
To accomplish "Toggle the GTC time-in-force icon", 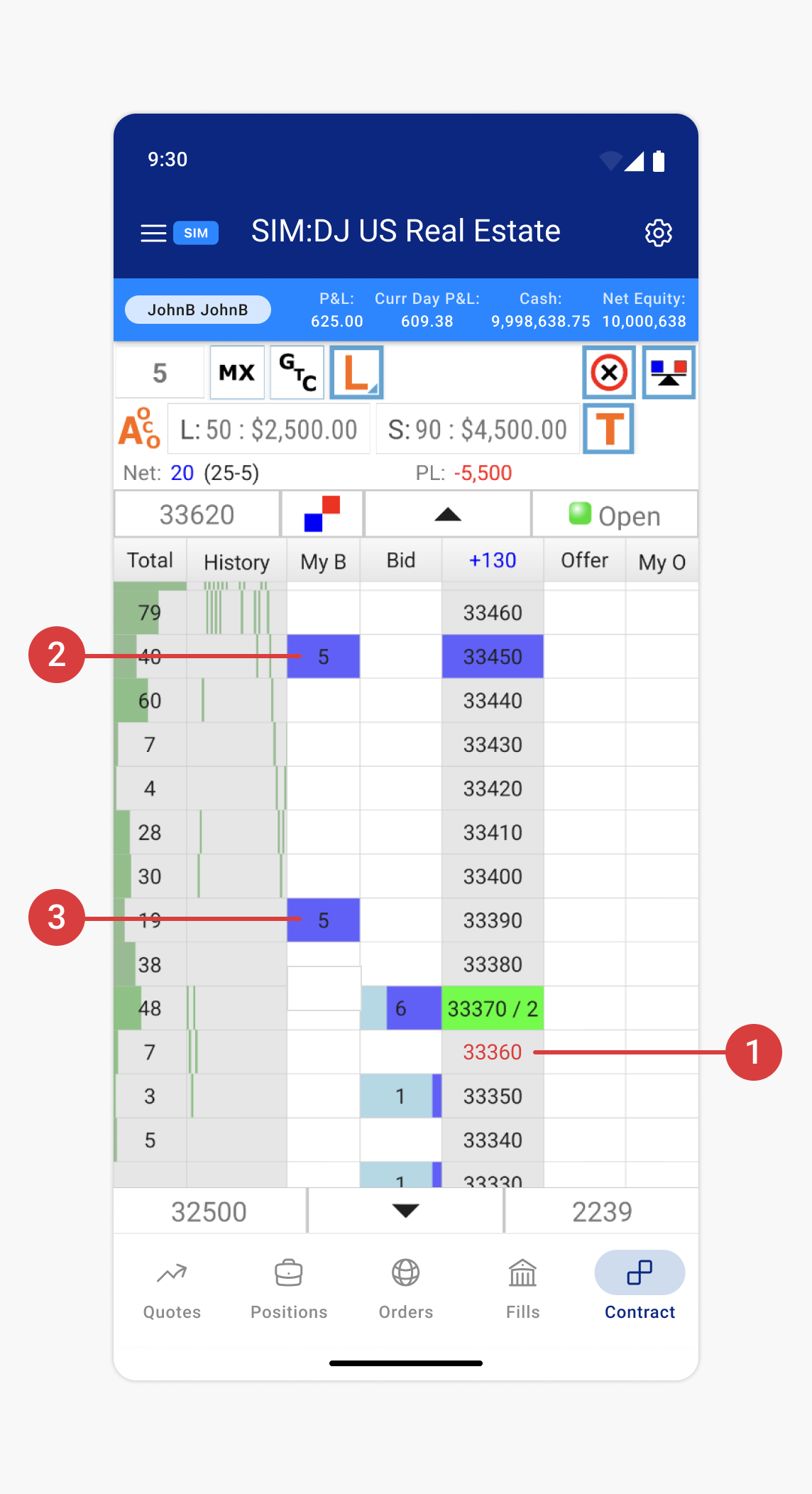I will [x=297, y=373].
